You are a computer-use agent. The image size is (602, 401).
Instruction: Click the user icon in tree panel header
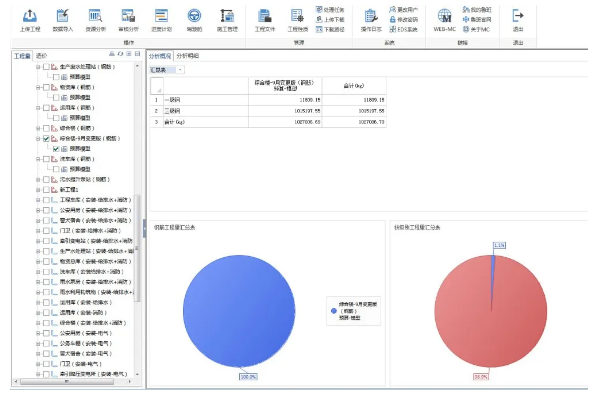click(x=112, y=54)
